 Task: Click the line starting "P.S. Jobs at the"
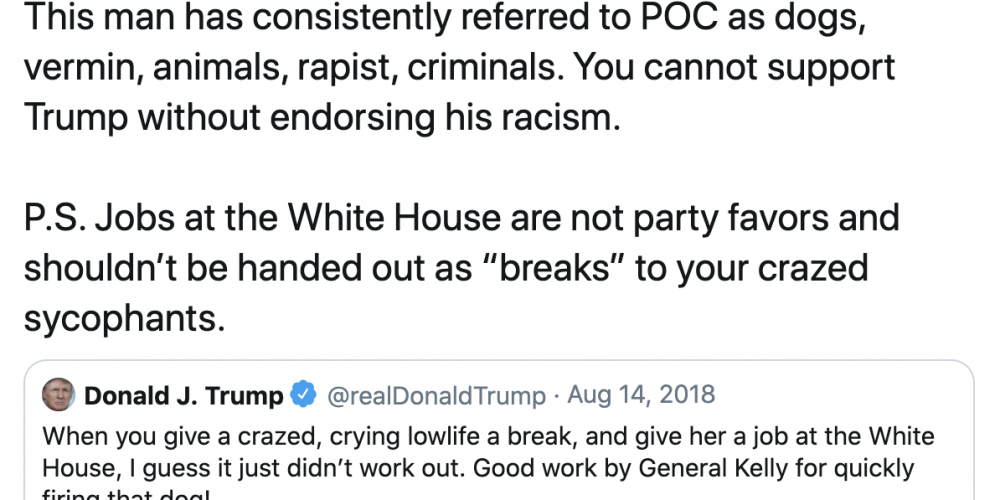click(460, 216)
